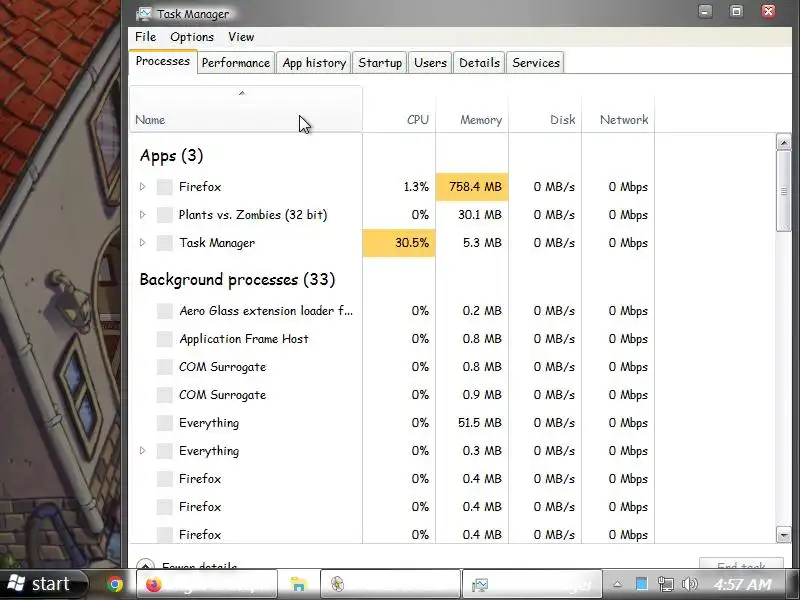Open the File menu
800x600 pixels.
145,37
